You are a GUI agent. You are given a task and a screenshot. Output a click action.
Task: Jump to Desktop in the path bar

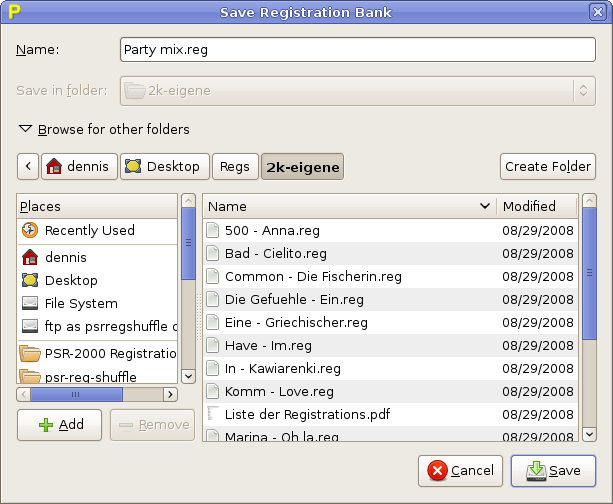click(x=165, y=167)
